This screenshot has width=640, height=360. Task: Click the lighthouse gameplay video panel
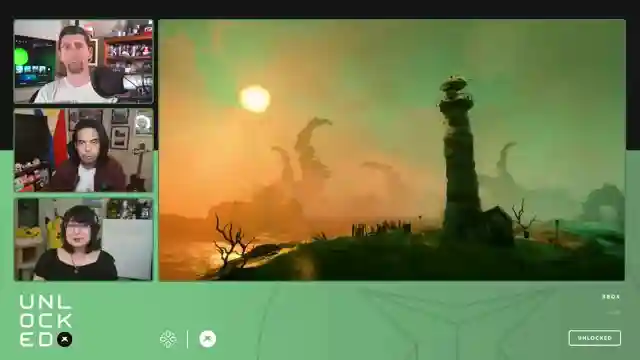pyautogui.click(x=392, y=150)
